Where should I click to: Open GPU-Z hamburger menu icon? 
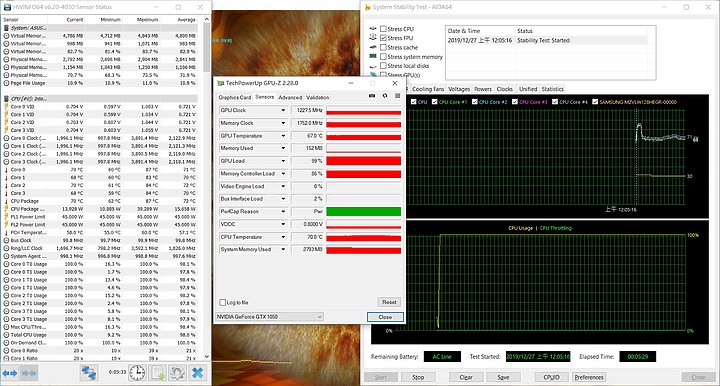coord(397,96)
